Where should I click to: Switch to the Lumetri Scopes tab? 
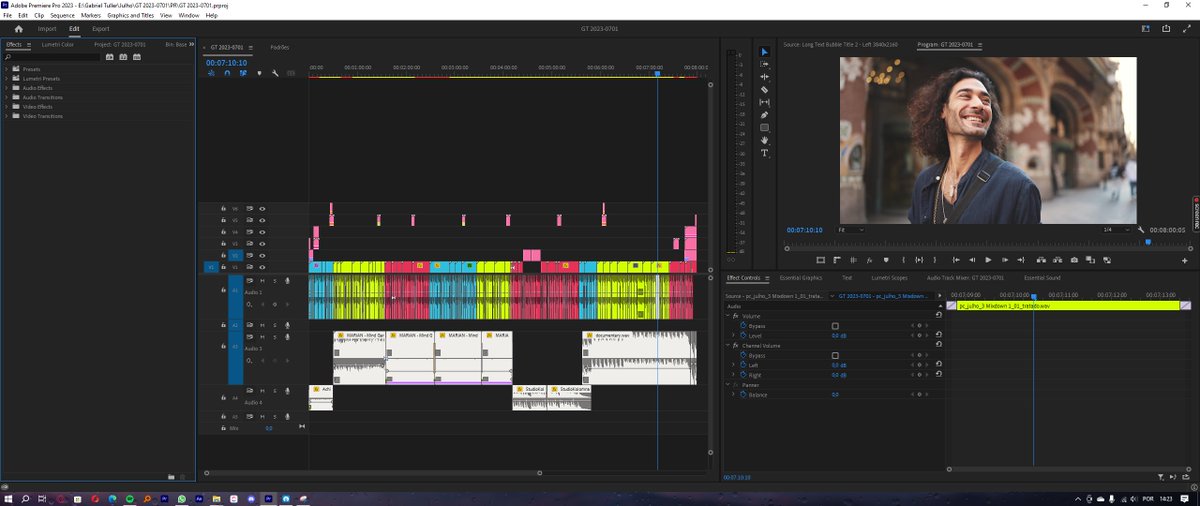pyautogui.click(x=889, y=277)
